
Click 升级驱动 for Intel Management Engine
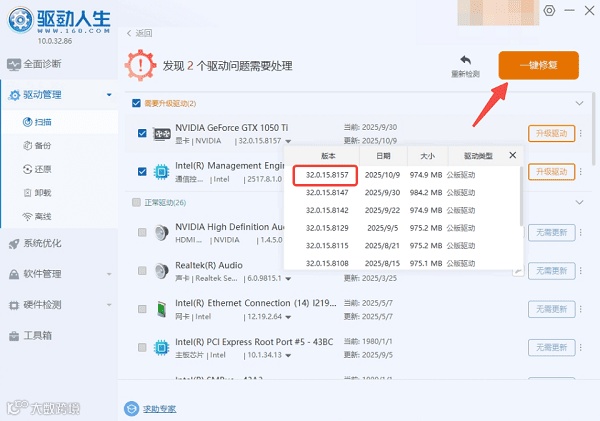pos(551,171)
